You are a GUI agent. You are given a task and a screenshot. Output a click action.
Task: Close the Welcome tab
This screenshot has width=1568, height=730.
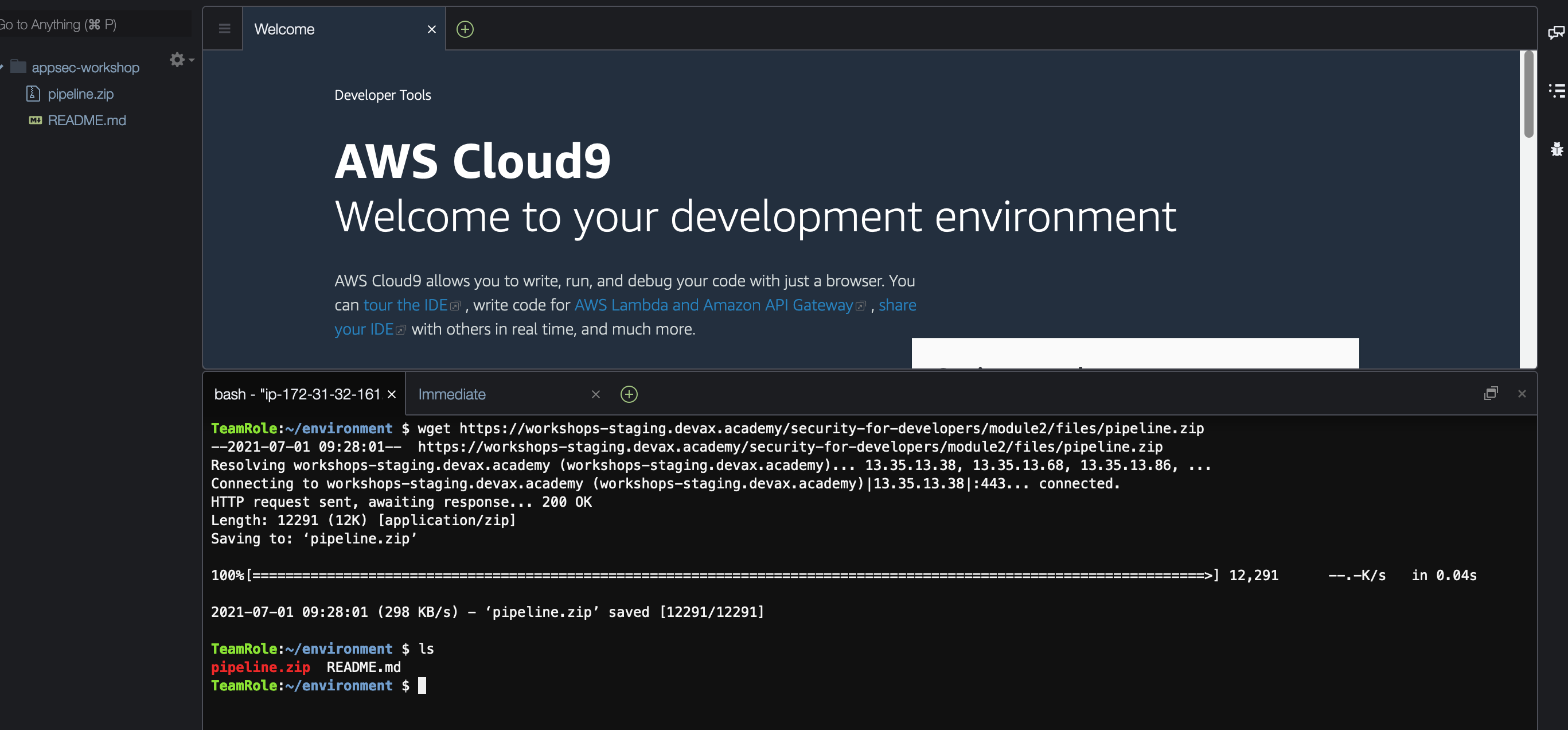point(431,29)
